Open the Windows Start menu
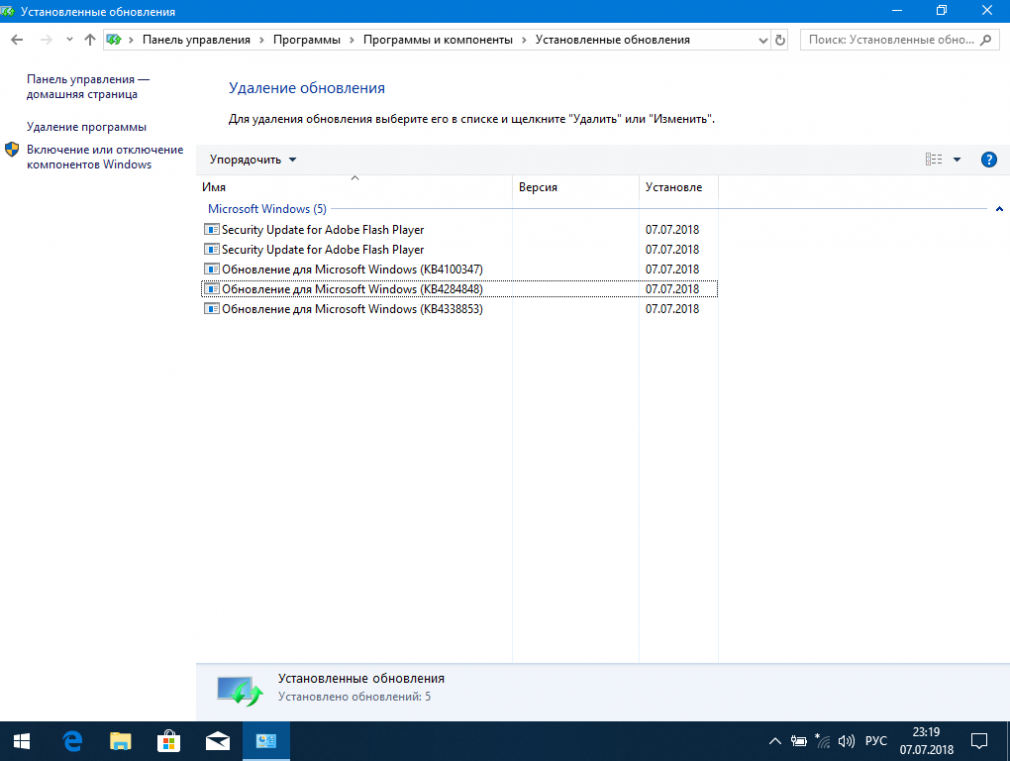 coord(21,742)
